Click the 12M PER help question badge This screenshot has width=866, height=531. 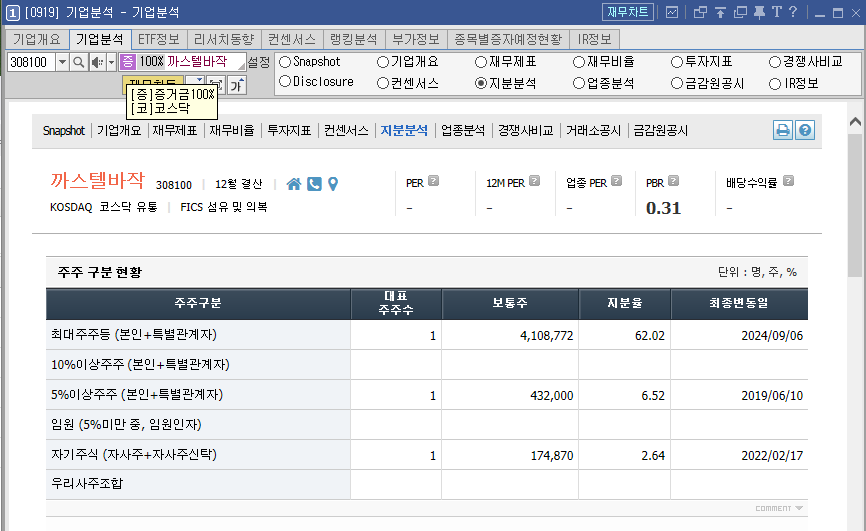[534, 181]
